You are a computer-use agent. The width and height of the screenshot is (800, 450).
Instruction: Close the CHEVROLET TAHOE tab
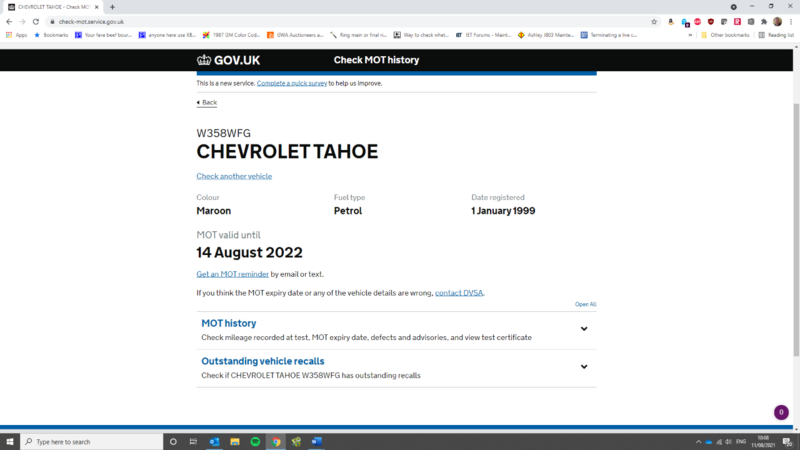pos(96,7)
